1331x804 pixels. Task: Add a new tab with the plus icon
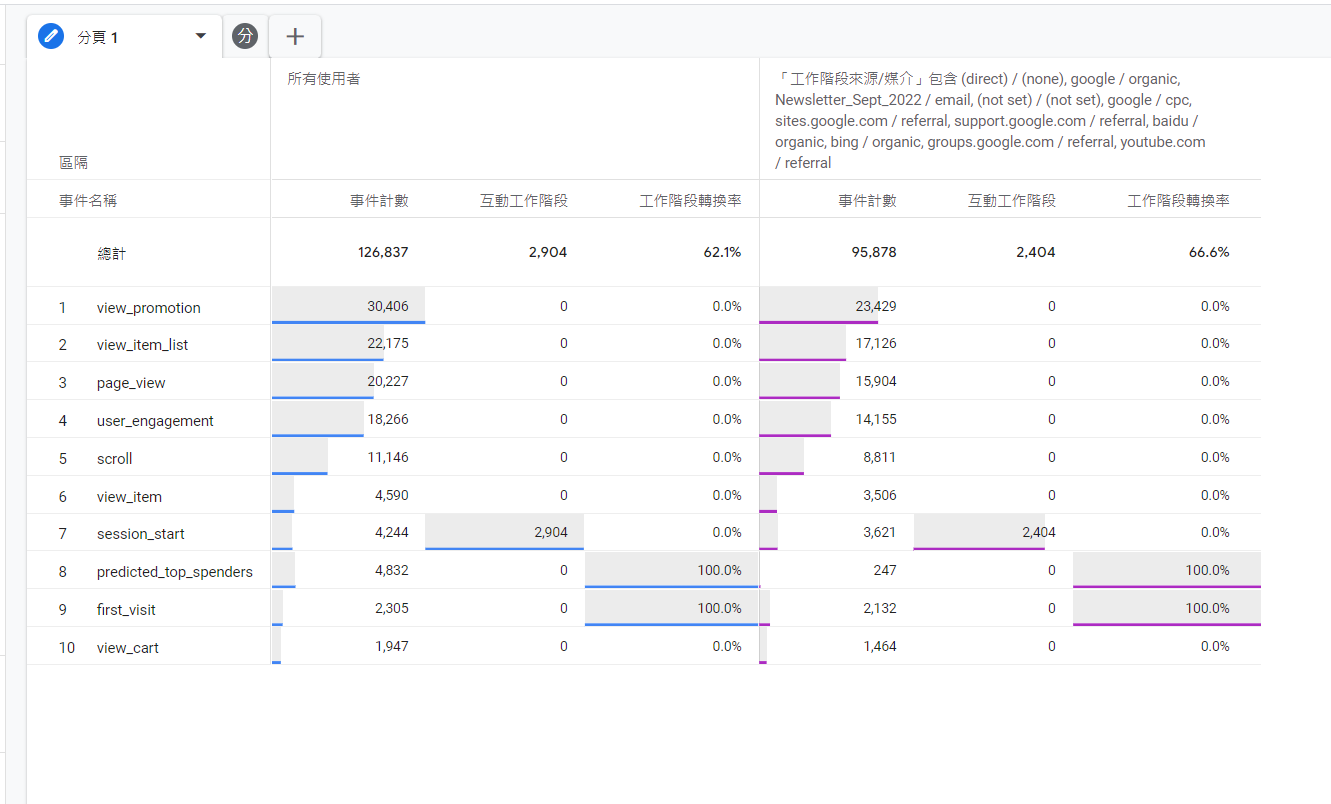tap(295, 37)
